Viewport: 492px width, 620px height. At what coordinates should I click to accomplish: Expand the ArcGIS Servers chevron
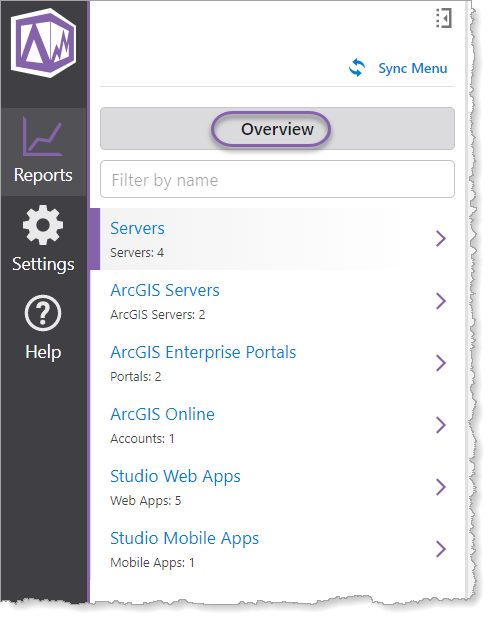[441, 301]
